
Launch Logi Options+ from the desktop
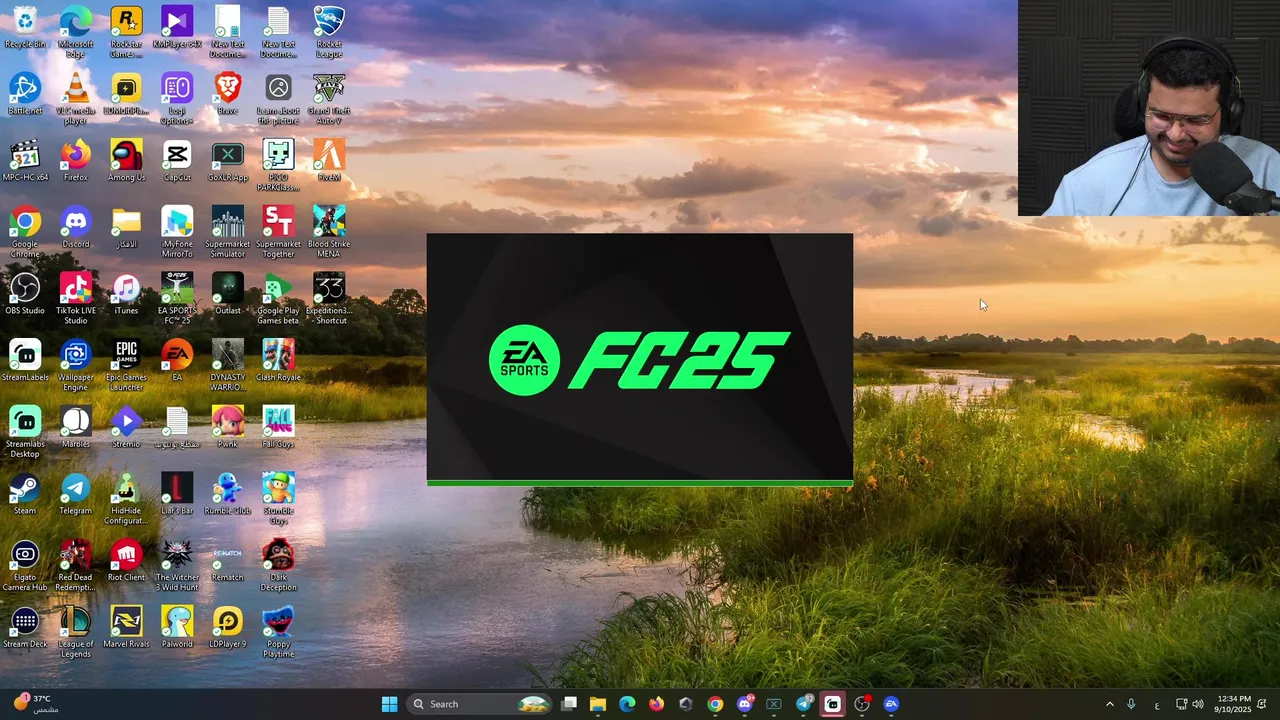coord(177,98)
